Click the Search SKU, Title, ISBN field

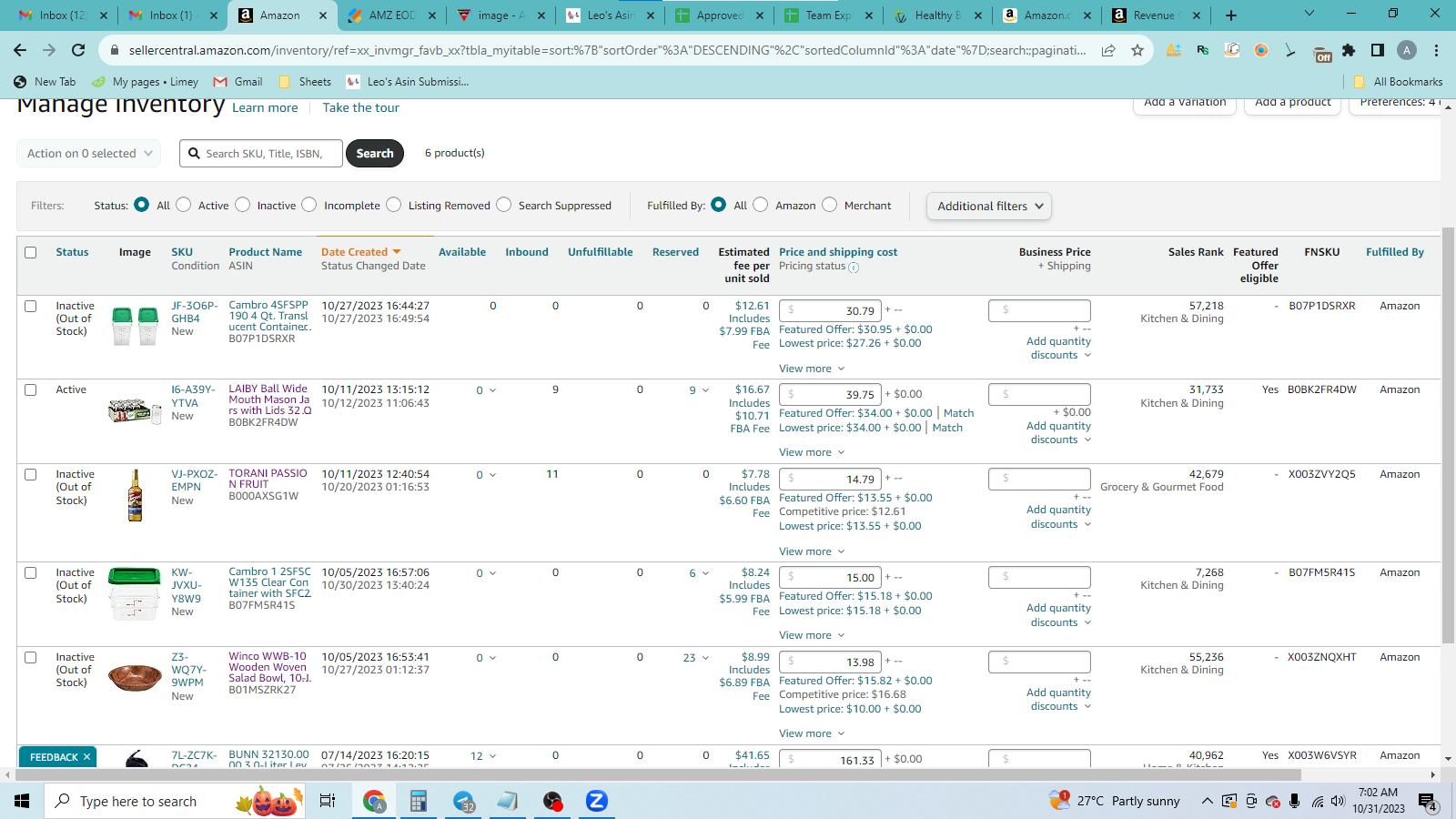tap(261, 154)
